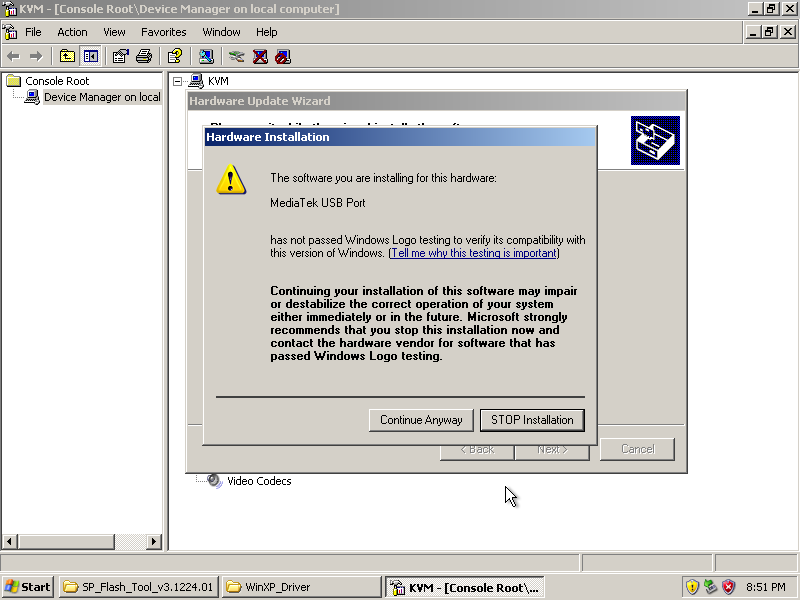Select Video Codecs in device list
This screenshot has height=600, width=800.
point(259,481)
